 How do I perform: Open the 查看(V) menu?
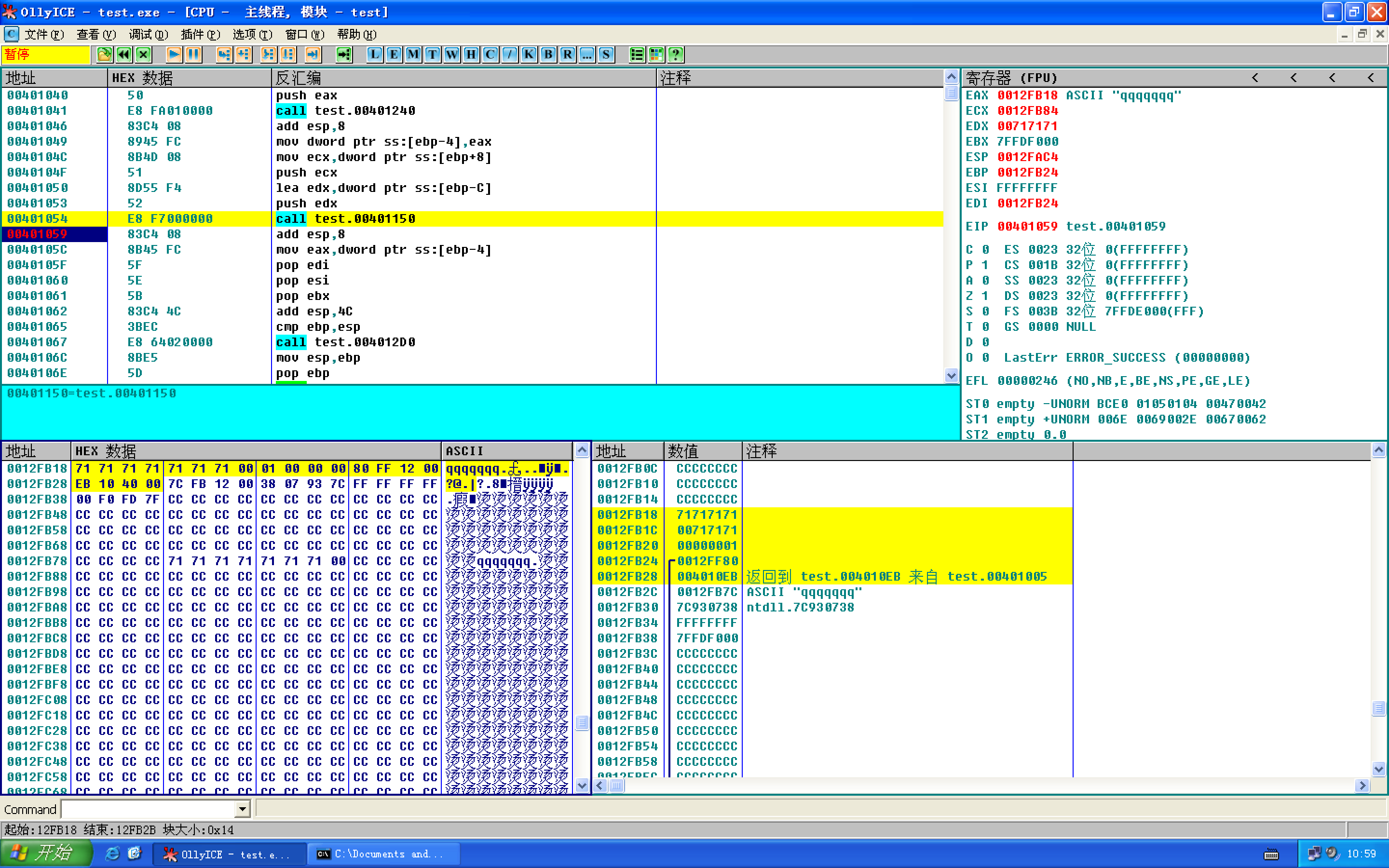click(x=96, y=34)
